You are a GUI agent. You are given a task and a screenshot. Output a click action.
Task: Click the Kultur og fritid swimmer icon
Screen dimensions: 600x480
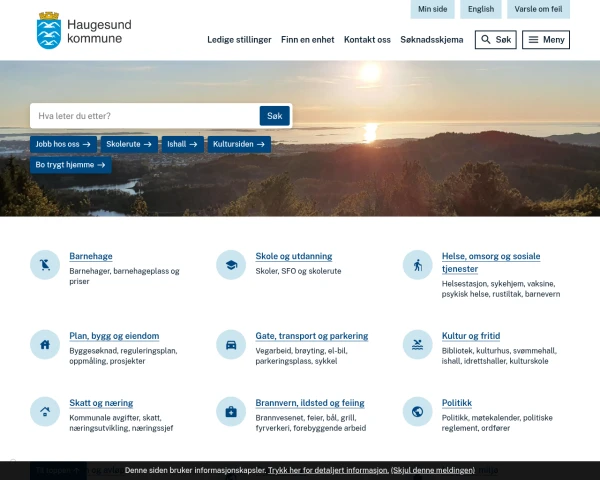click(417, 344)
